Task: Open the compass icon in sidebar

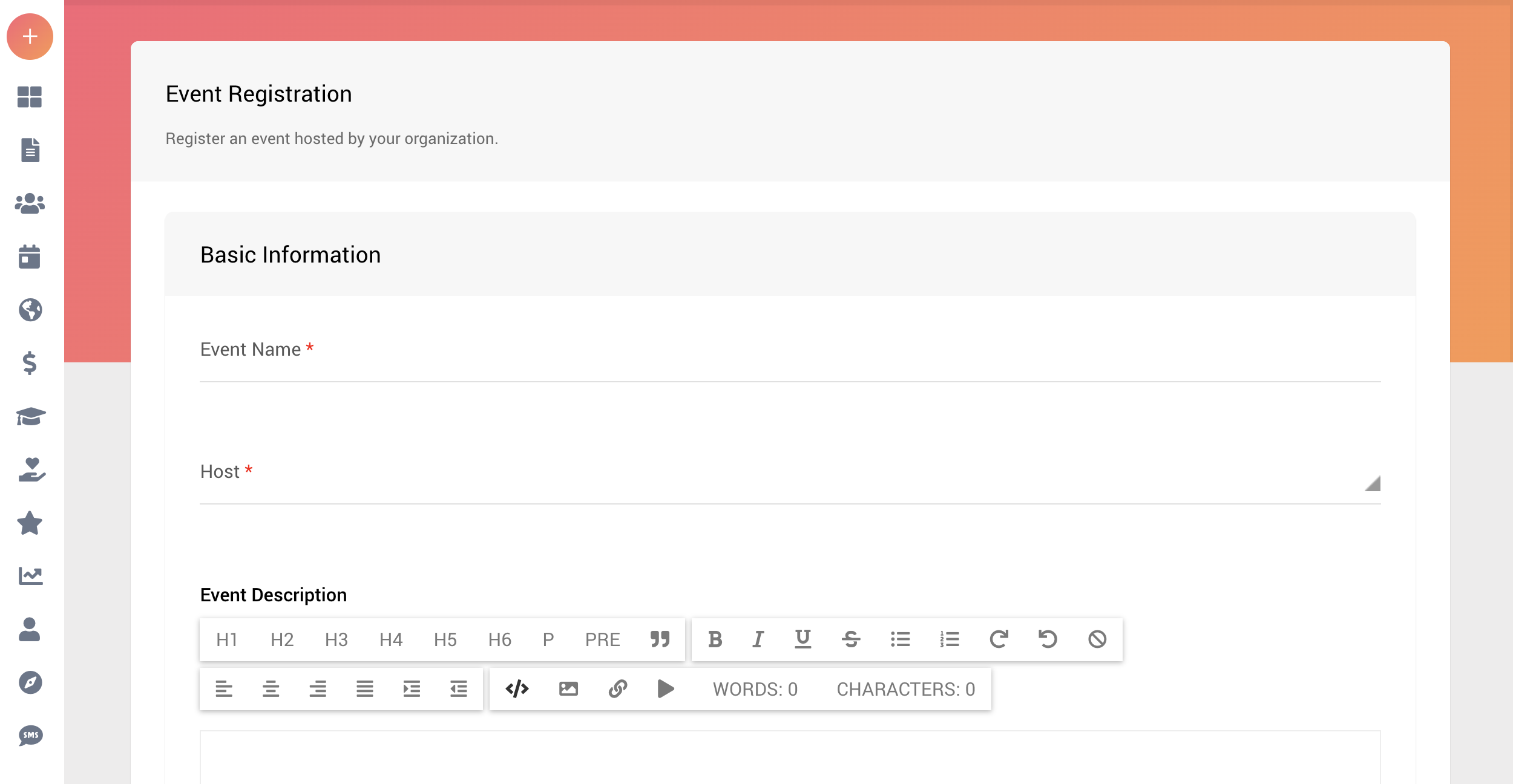Action: pos(30,682)
